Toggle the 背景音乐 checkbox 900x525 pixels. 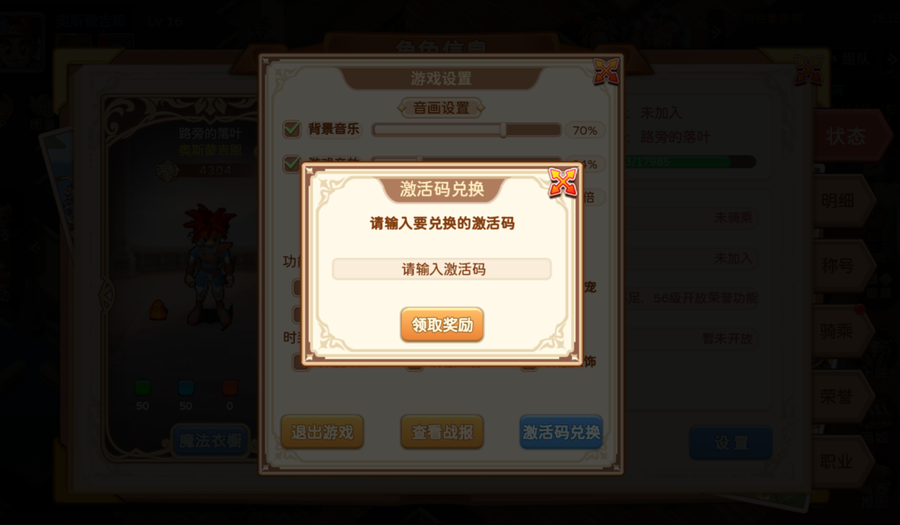(x=292, y=129)
